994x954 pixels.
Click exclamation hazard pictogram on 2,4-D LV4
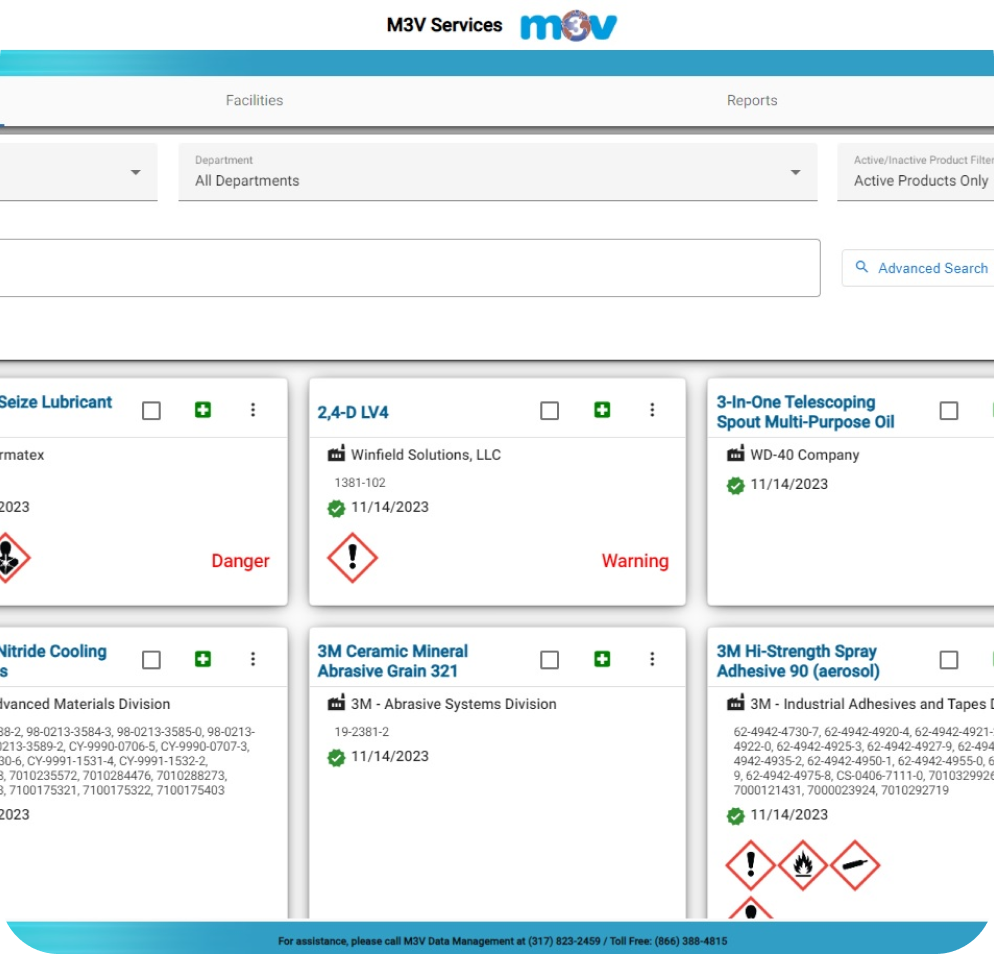coord(352,558)
